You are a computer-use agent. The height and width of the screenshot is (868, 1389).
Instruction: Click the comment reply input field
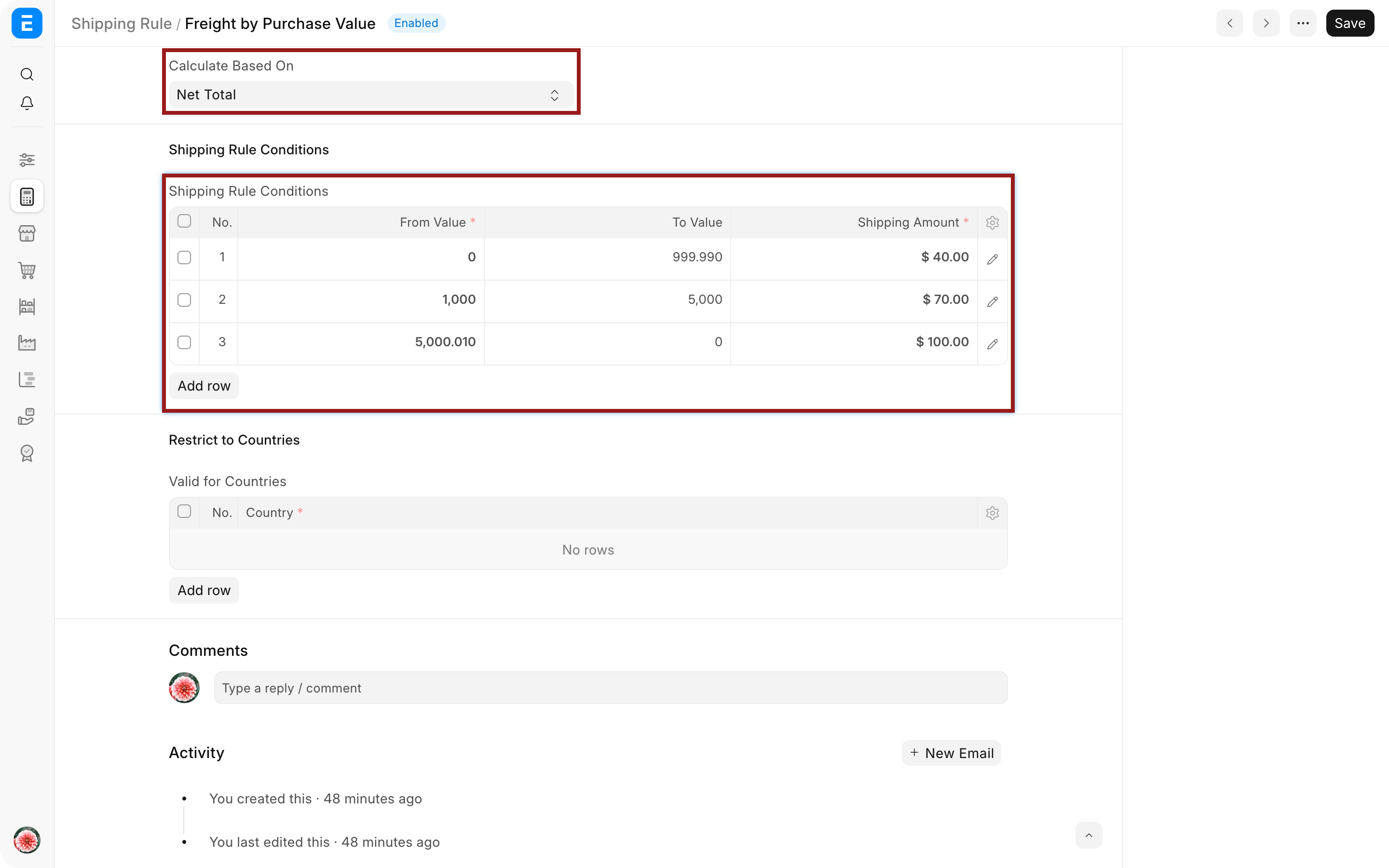coord(611,688)
